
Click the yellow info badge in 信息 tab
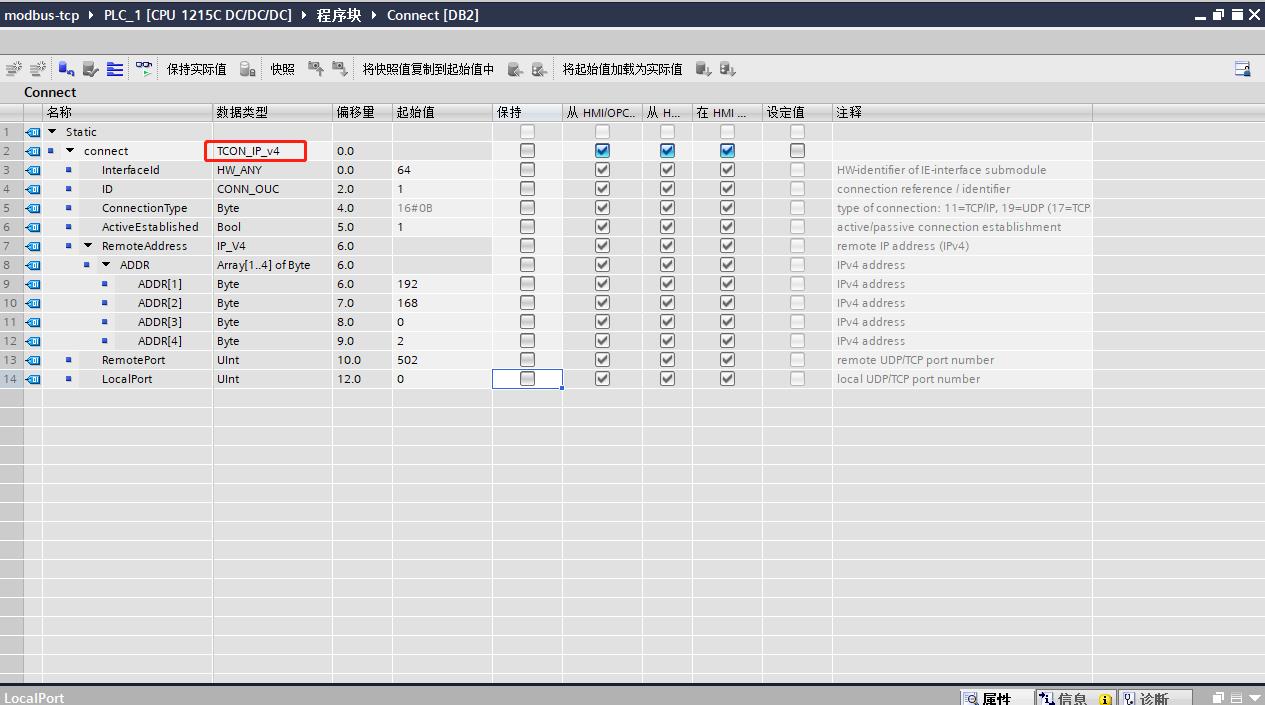(1105, 699)
